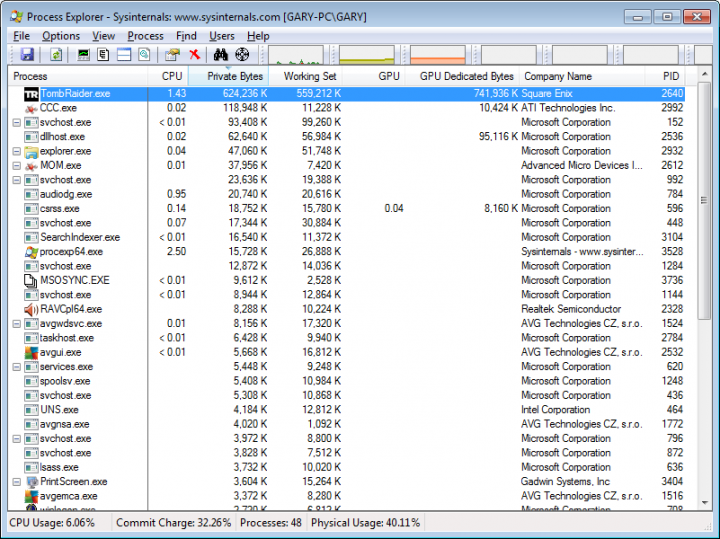Collapse the PrintScreen.exe tree node

point(17,482)
